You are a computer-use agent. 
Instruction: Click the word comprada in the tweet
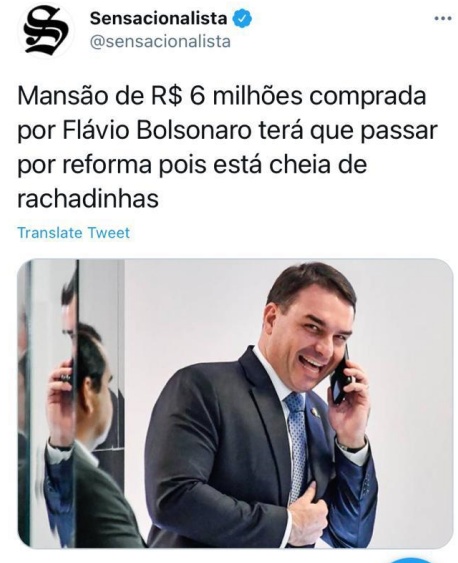coord(368,97)
